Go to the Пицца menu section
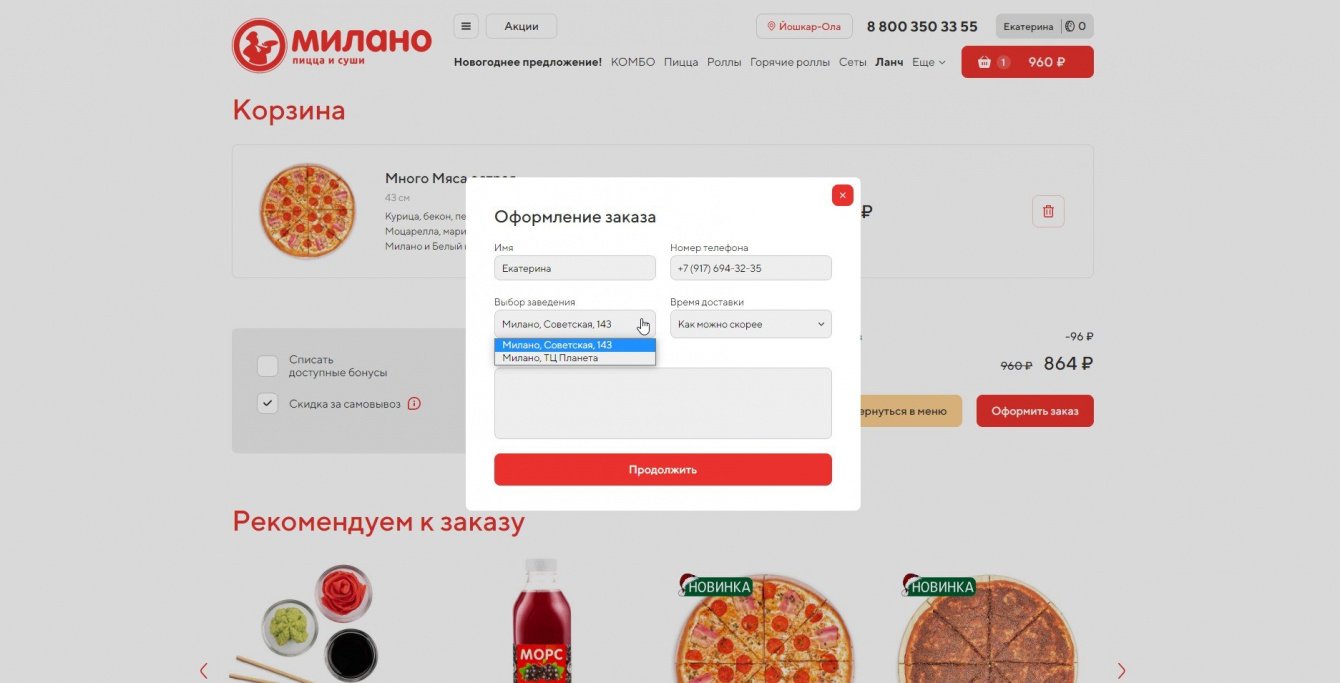 (681, 62)
